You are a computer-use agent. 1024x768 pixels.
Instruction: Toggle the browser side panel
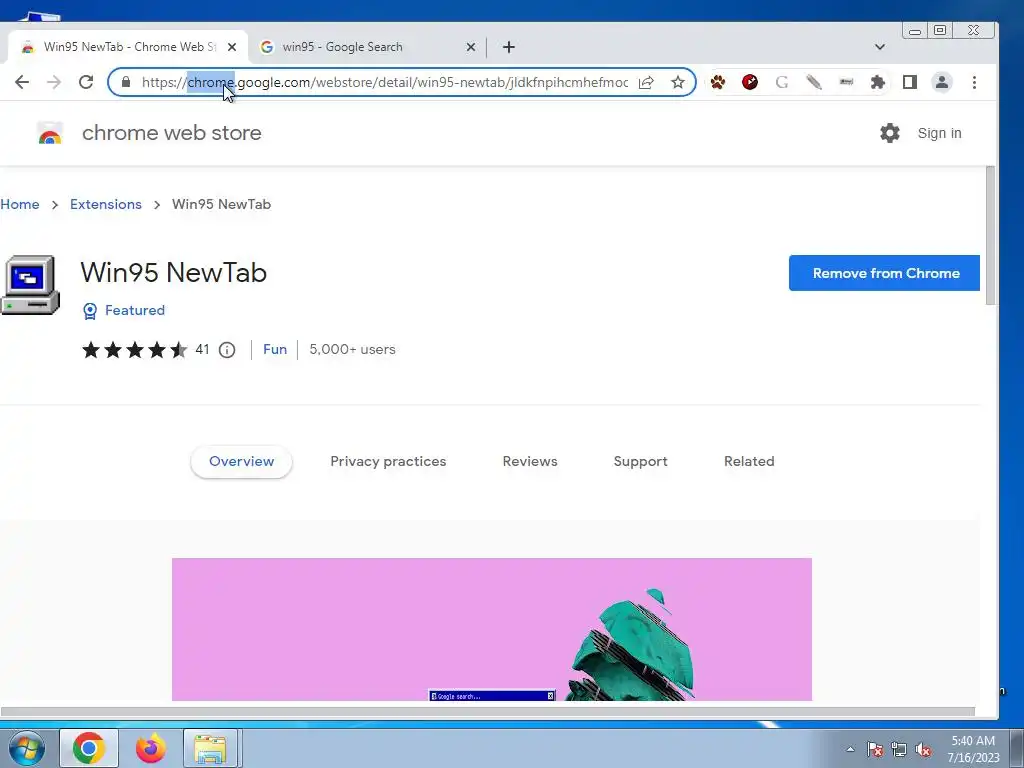coord(910,82)
